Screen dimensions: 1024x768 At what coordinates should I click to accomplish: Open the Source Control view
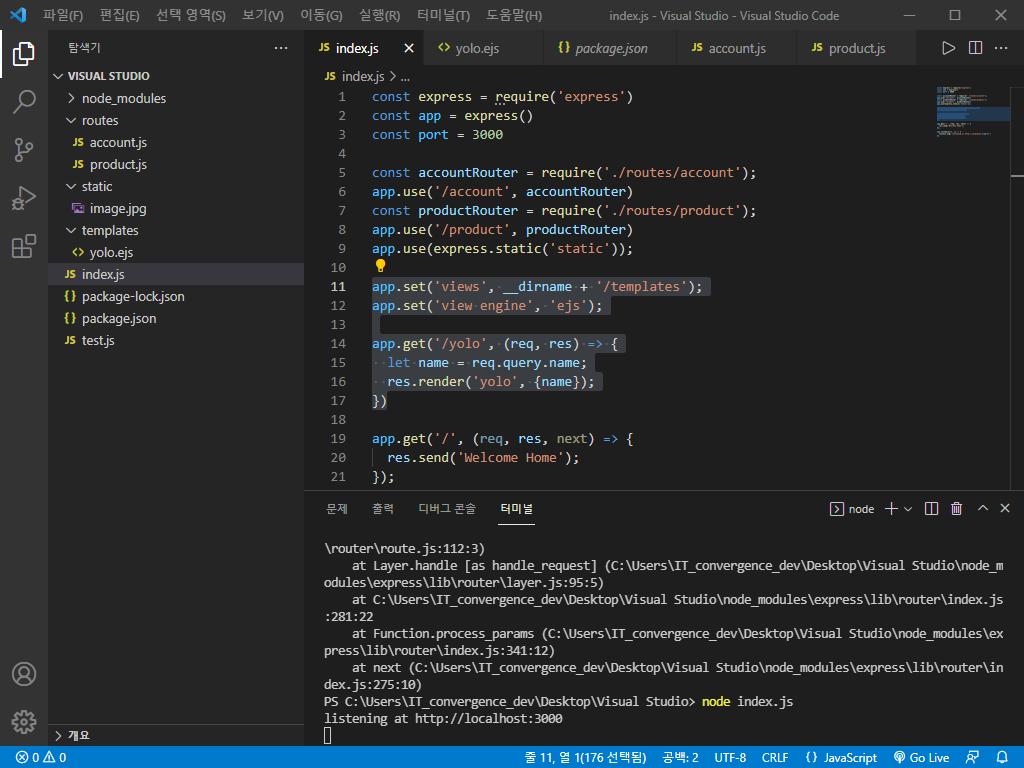tap(24, 149)
